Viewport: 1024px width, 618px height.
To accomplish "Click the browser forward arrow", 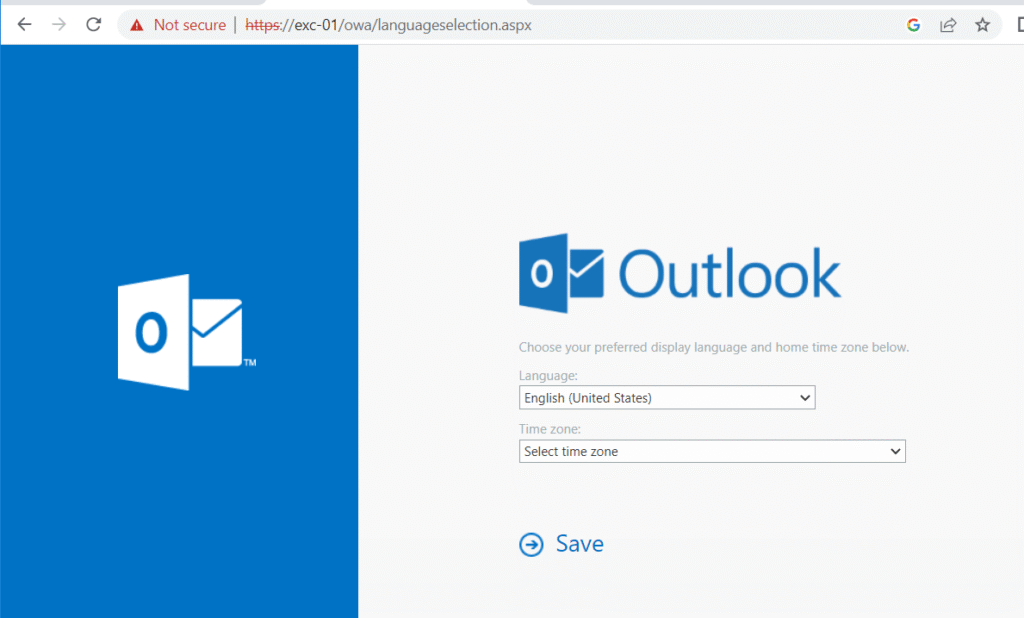I will coord(59,25).
